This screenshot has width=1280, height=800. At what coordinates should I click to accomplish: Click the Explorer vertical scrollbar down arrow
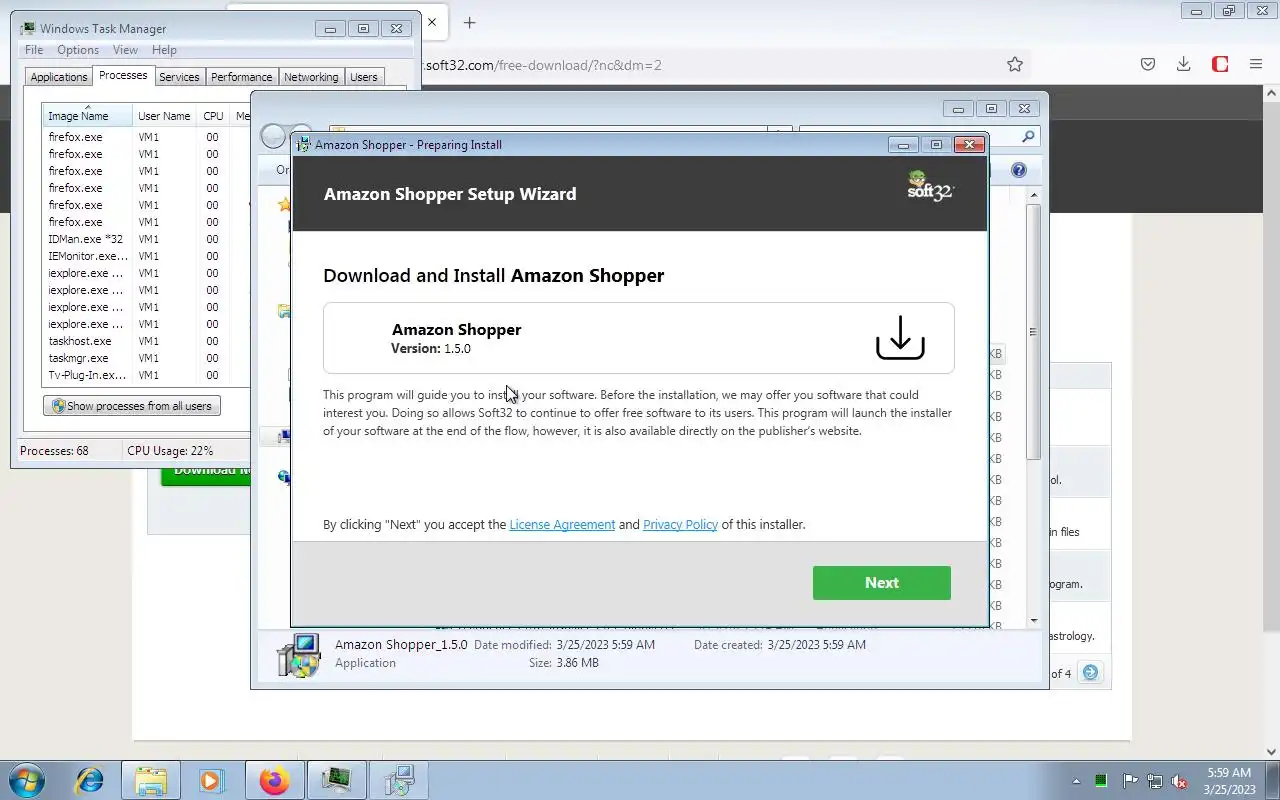1034,620
